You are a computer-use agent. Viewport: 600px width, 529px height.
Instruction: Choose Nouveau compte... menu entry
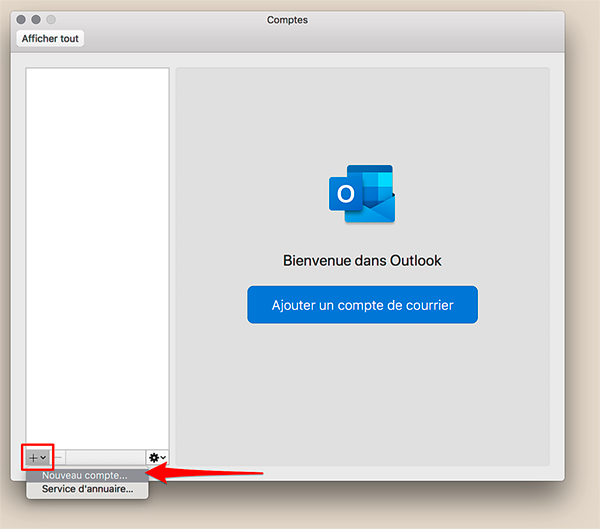[87, 475]
